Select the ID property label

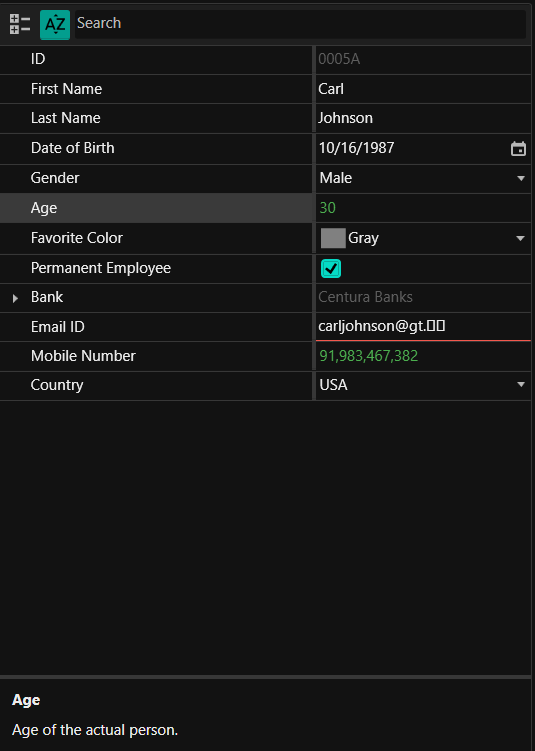click(x=38, y=59)
